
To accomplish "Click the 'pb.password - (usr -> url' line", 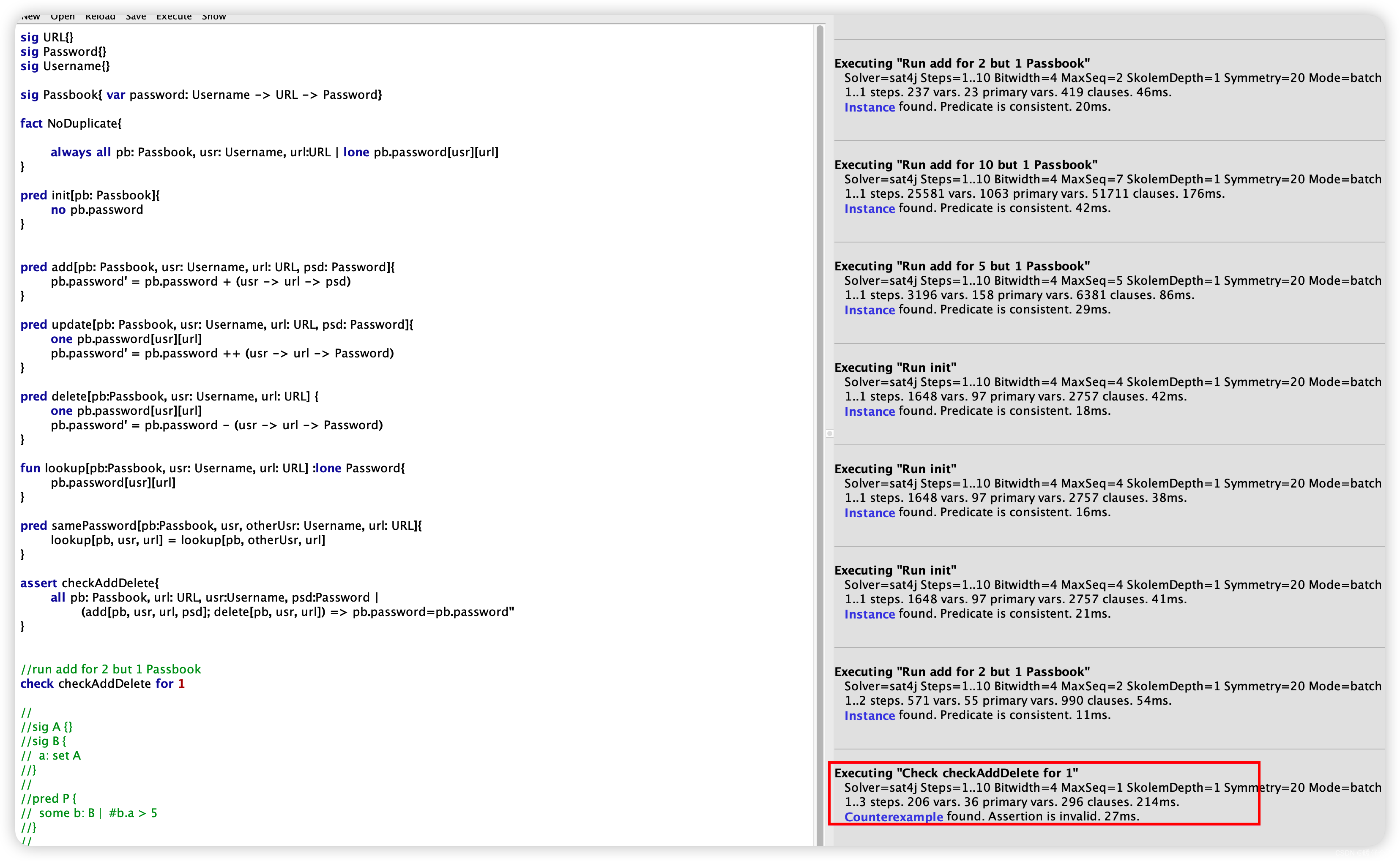I will (216, 425).
